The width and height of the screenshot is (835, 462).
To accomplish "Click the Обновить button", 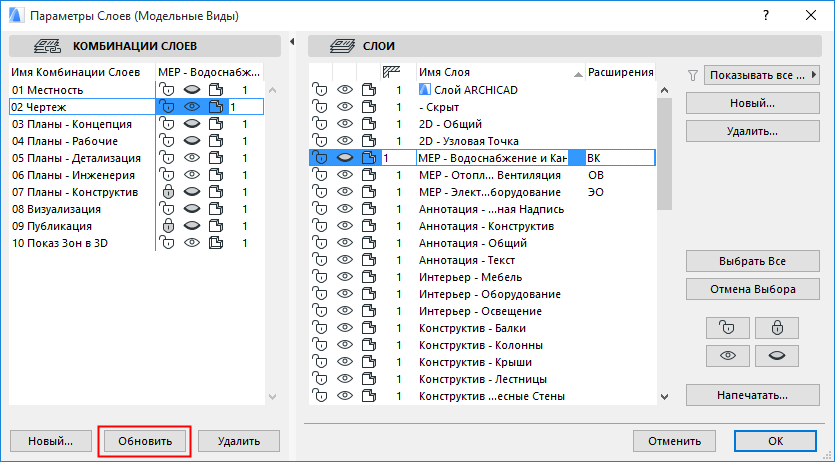I will [x=145, y=441].
